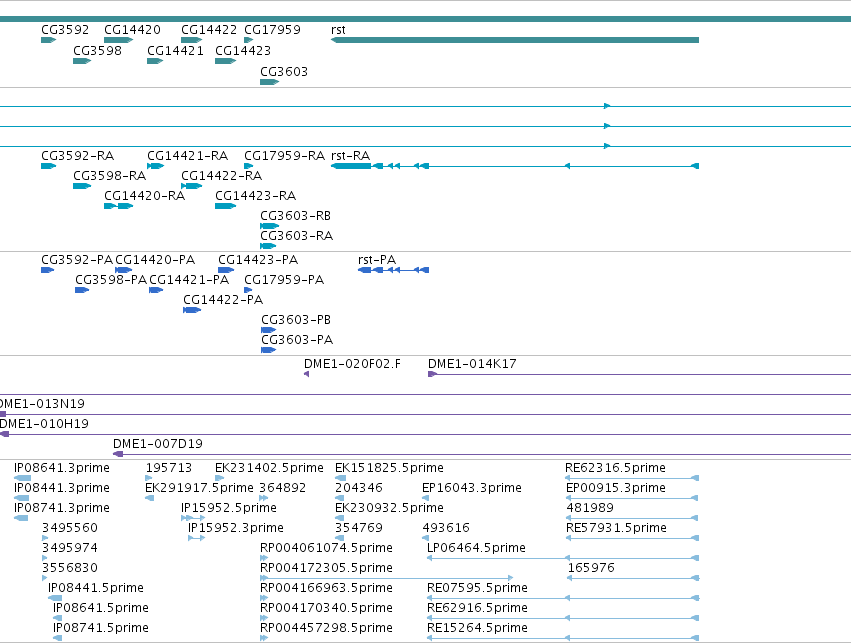Select the 364892 EST label
851x643 pixels.
pyautogui.click(x=283, y=488)
